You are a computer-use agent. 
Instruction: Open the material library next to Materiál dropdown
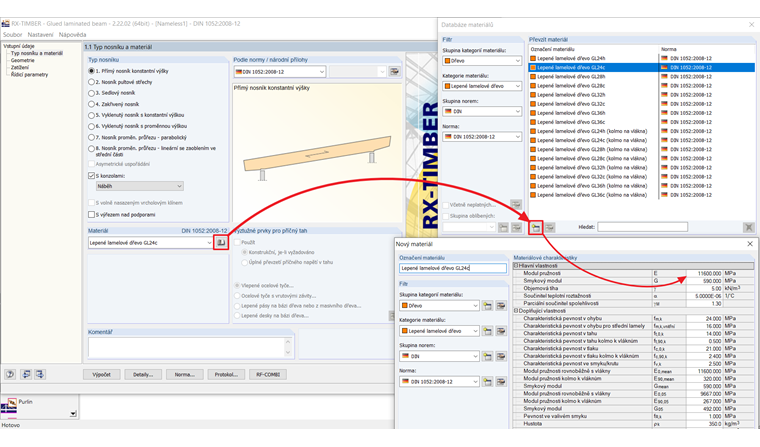[221, 242]
